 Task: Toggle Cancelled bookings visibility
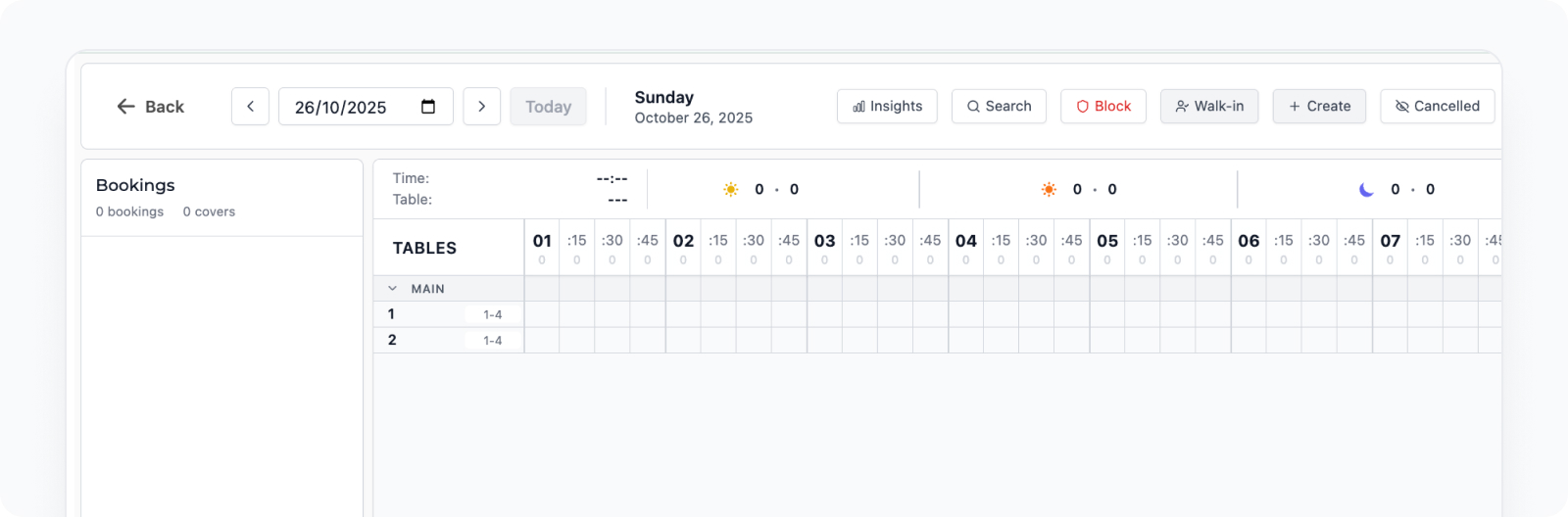1437,107
